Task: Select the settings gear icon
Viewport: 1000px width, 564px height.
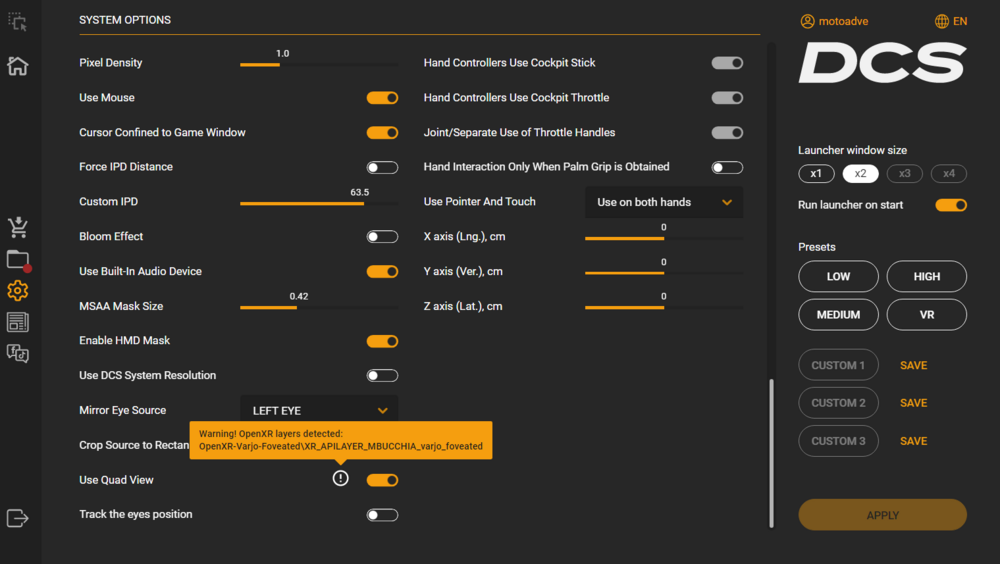Action: point(17,291)
